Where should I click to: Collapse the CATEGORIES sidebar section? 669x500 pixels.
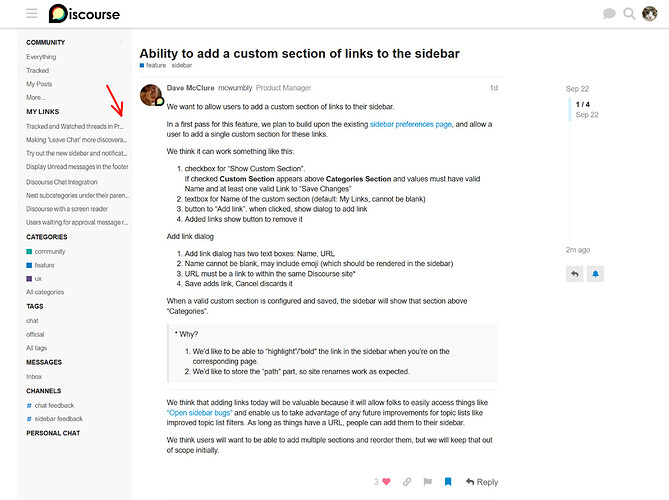pos(47,237)
